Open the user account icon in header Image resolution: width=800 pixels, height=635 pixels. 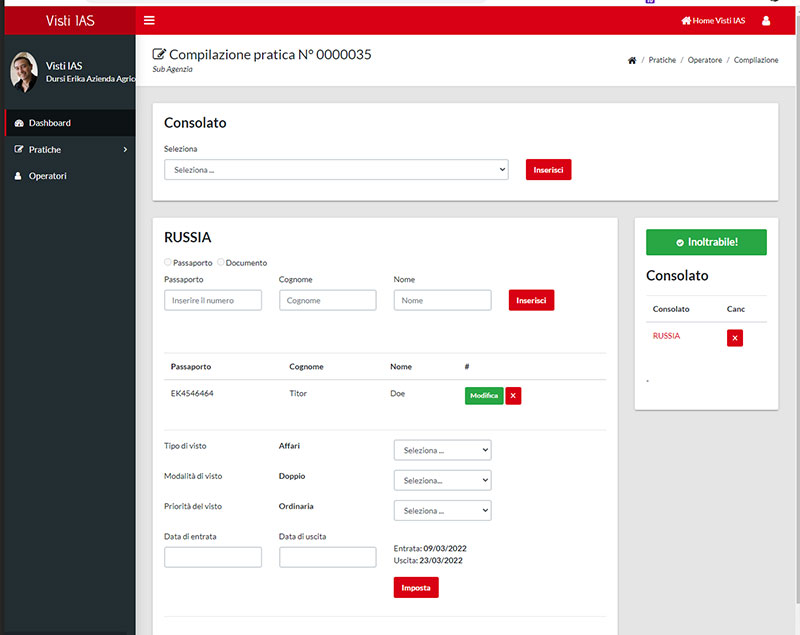pos(766,21)
